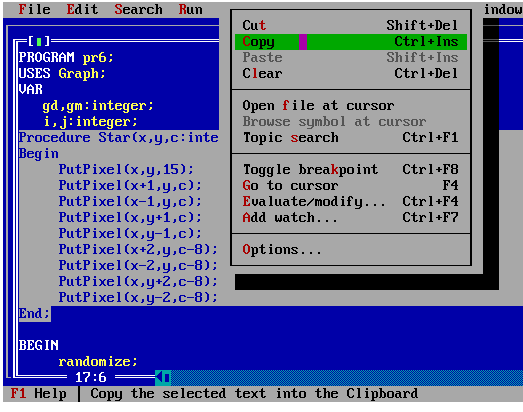Click the Procedure Star line
Screen dimensions: 523x412
pyautogui.click(x=118, y=137)
